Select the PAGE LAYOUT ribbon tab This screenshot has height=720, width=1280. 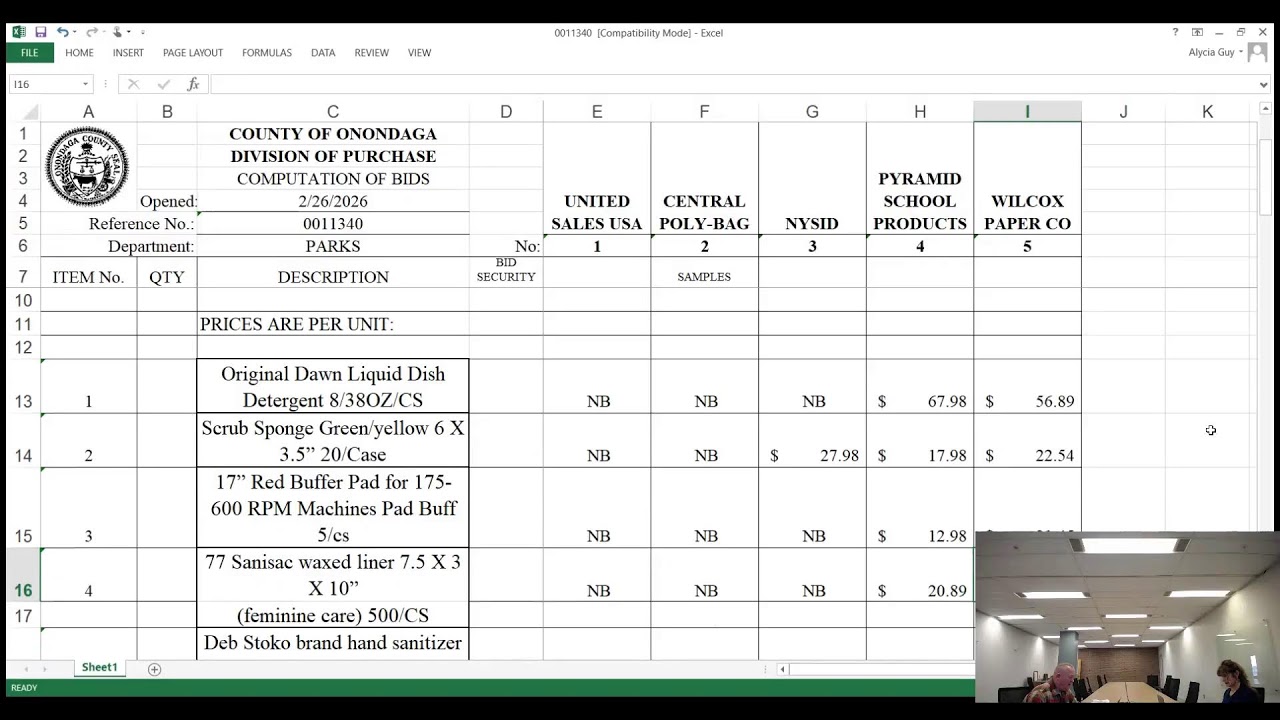(193, 53)
